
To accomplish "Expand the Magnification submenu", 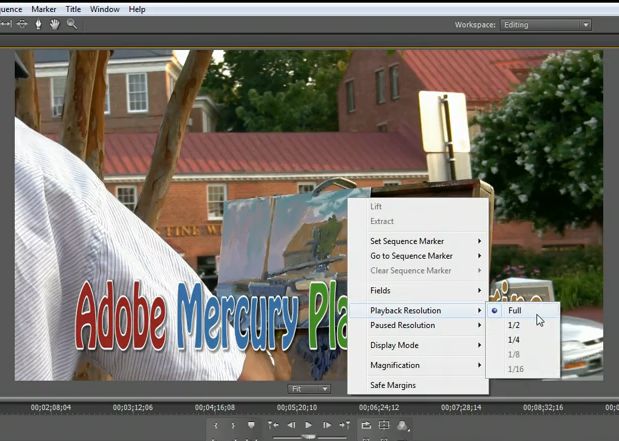I will coord(418,365).
